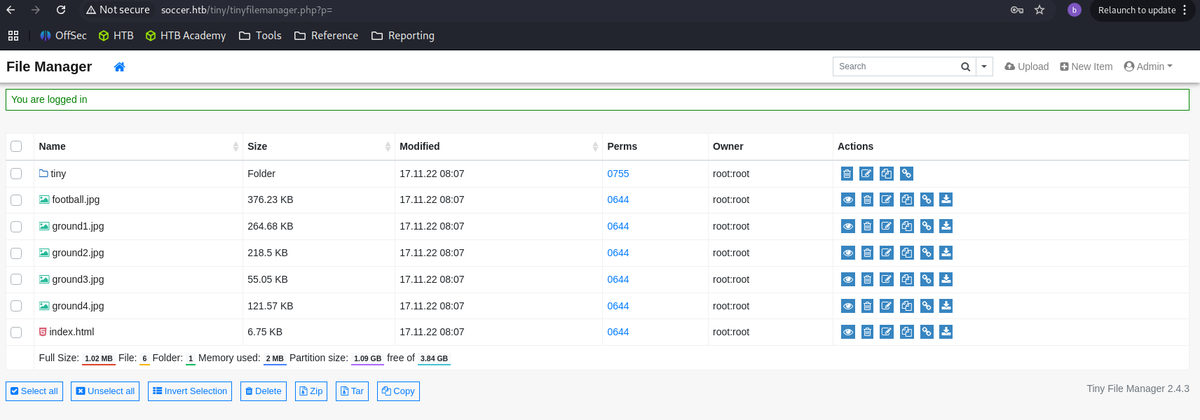Open the football.jpg file link
The image size is (1200, 420).
[69, 200]
